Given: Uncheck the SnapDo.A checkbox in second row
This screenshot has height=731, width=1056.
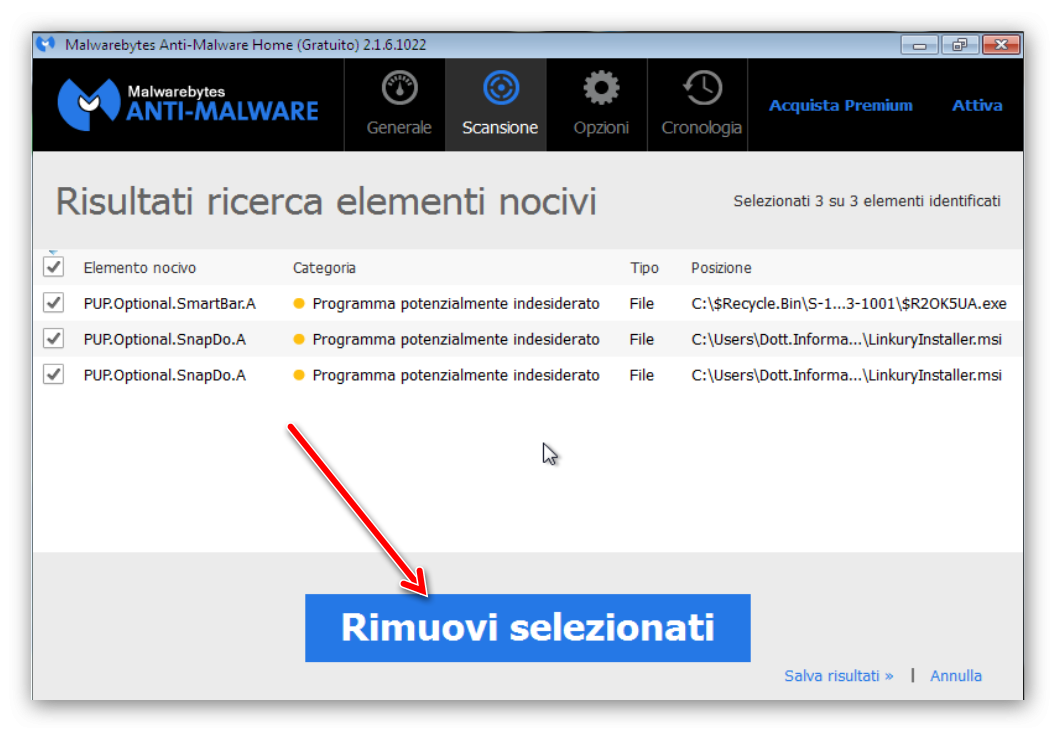Looking at the screenshot, I should [53, 338].
